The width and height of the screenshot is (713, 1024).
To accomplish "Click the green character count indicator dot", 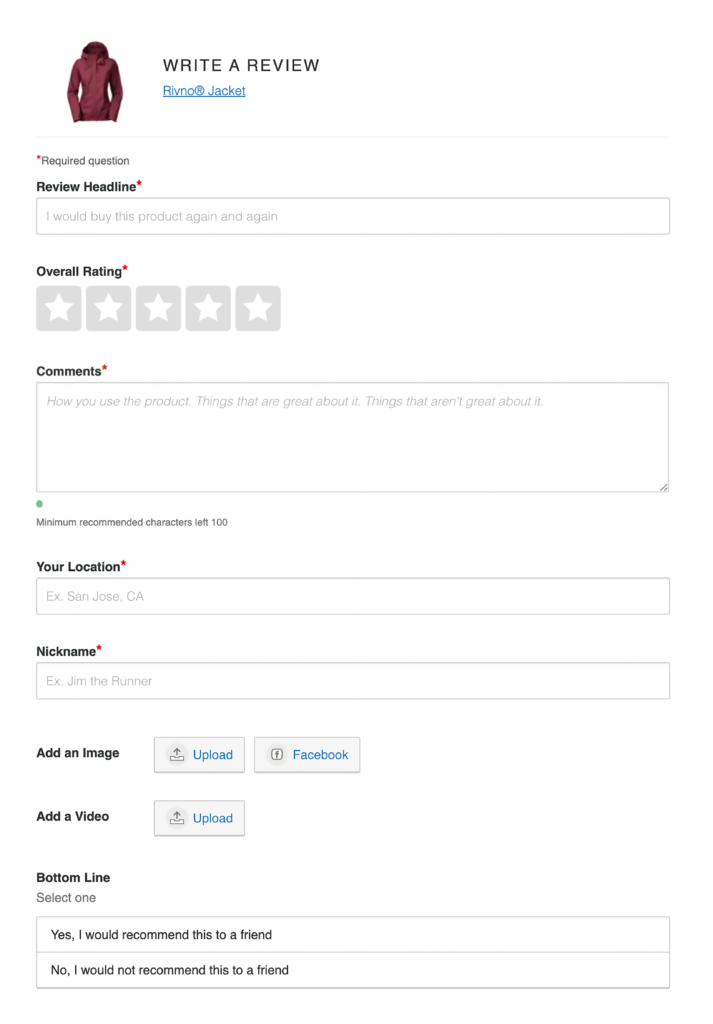I will pos(39,504).
